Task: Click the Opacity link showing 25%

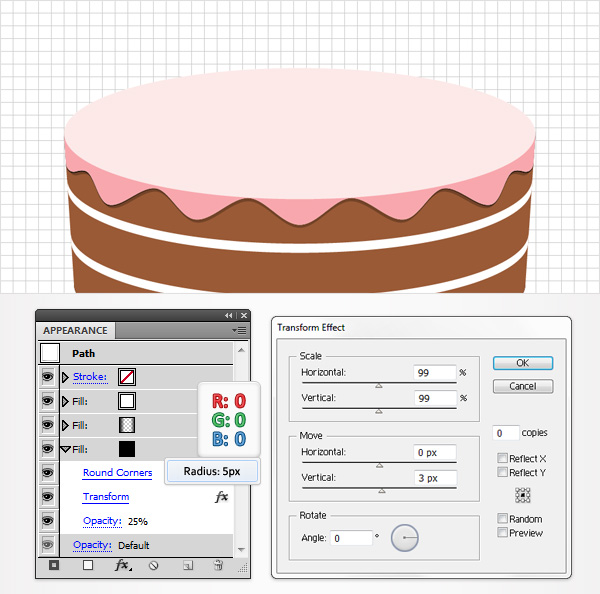Action: (x=102, y=521)
